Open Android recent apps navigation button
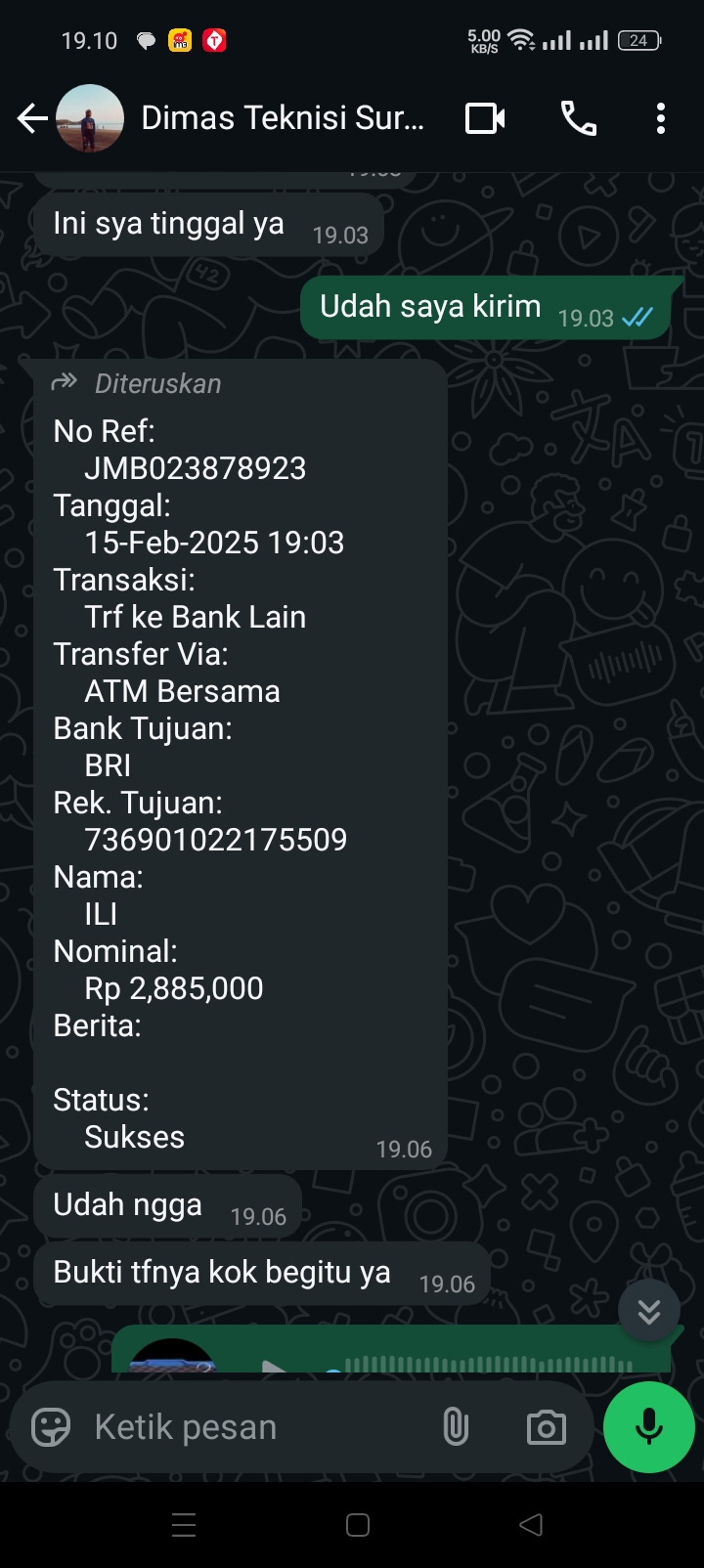The image size is (704, 1568). click(184, 1525)
